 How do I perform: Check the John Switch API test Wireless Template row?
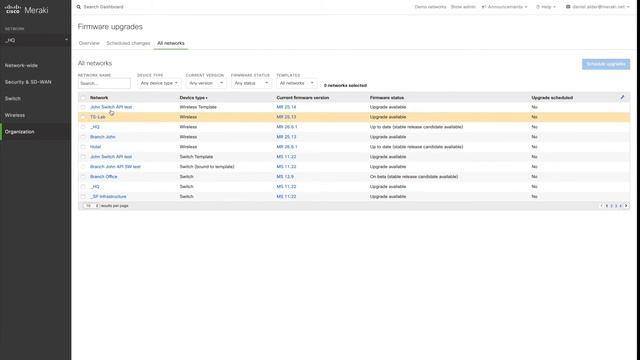point(83,107)
